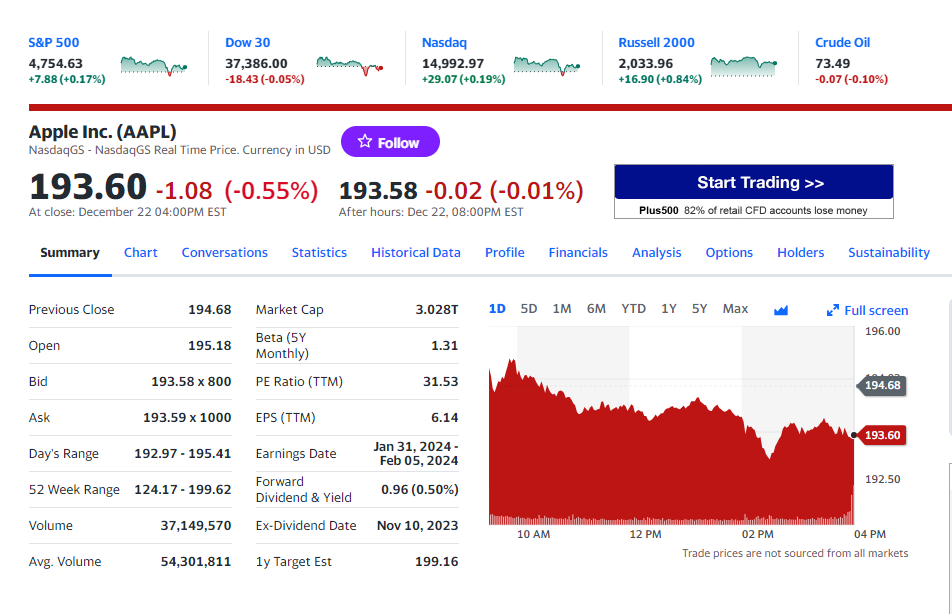Click the 1y Target Est value 199.16

click(x=437, y=562)
